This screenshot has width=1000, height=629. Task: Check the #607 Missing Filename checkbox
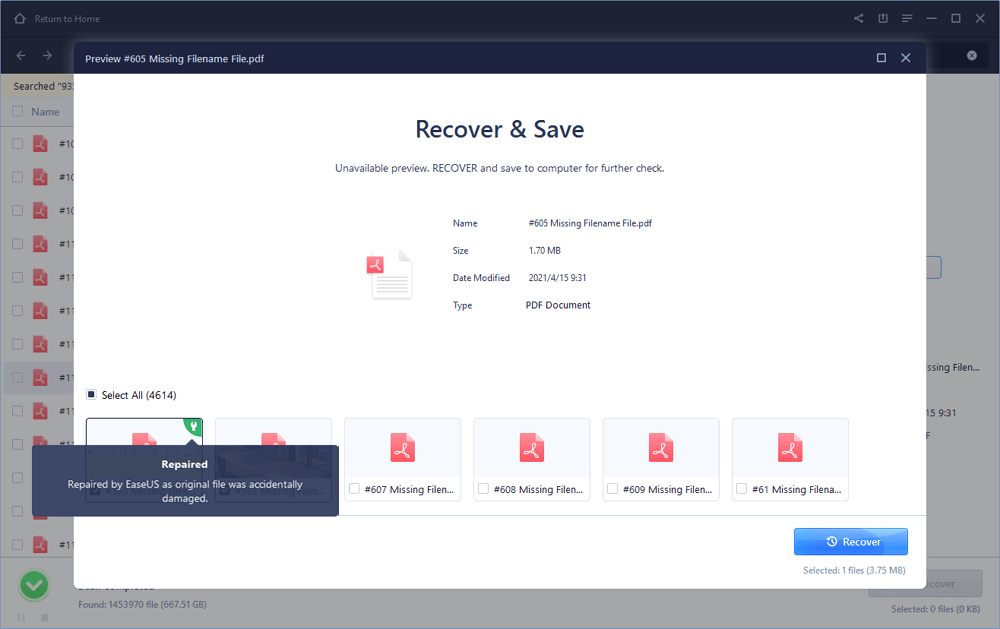[354, 489]
